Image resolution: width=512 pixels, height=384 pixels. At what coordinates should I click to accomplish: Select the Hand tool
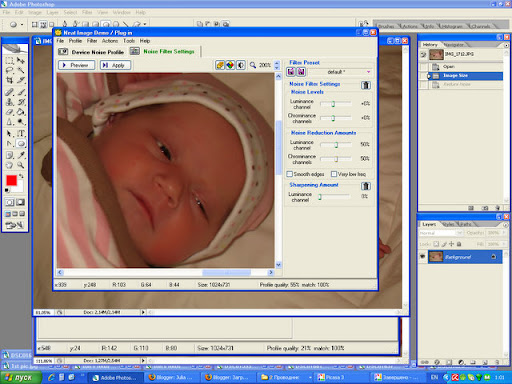[9, 165]
